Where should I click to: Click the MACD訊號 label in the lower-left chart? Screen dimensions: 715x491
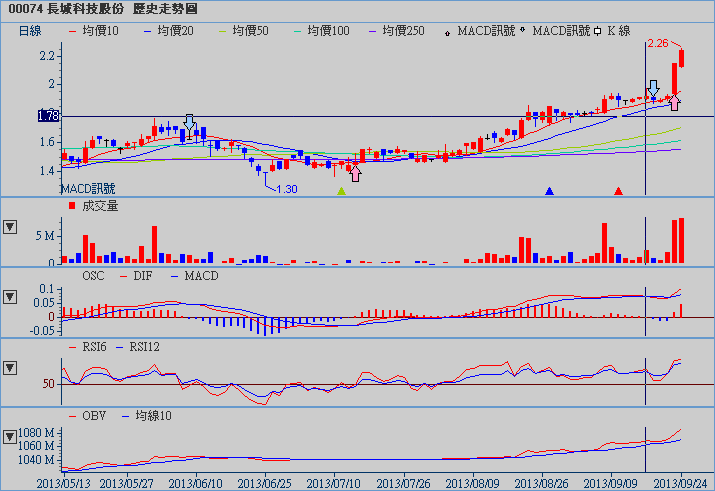88,188
